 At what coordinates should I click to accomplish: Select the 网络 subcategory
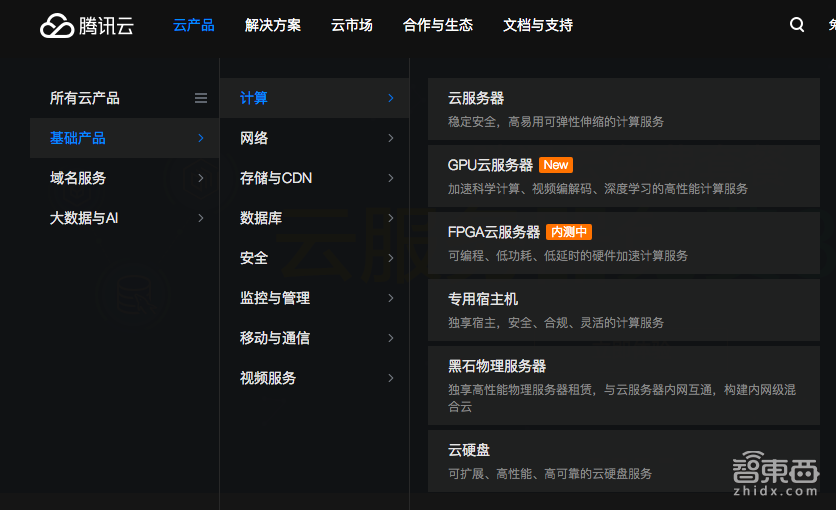click(254, 138)
